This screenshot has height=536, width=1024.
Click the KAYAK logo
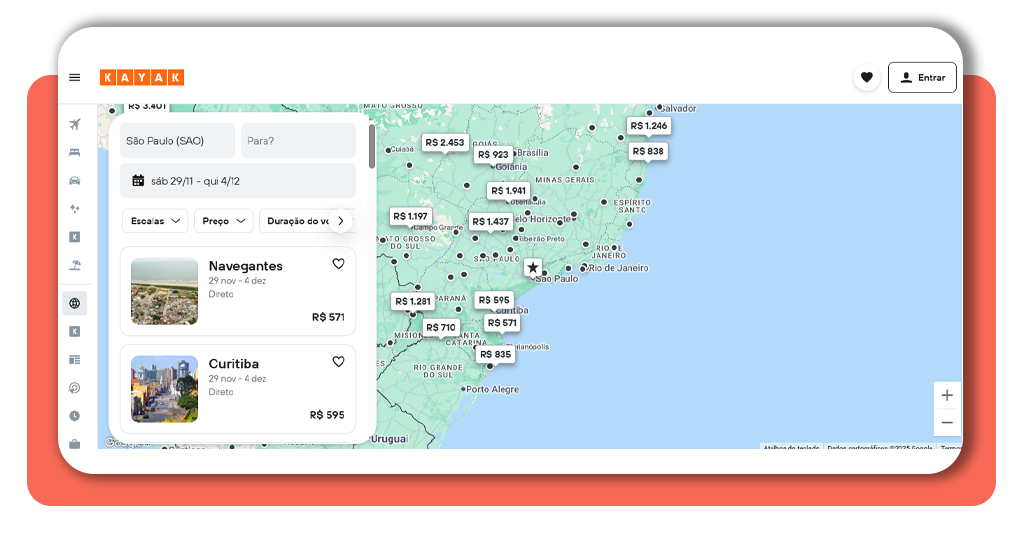[141, 78]
